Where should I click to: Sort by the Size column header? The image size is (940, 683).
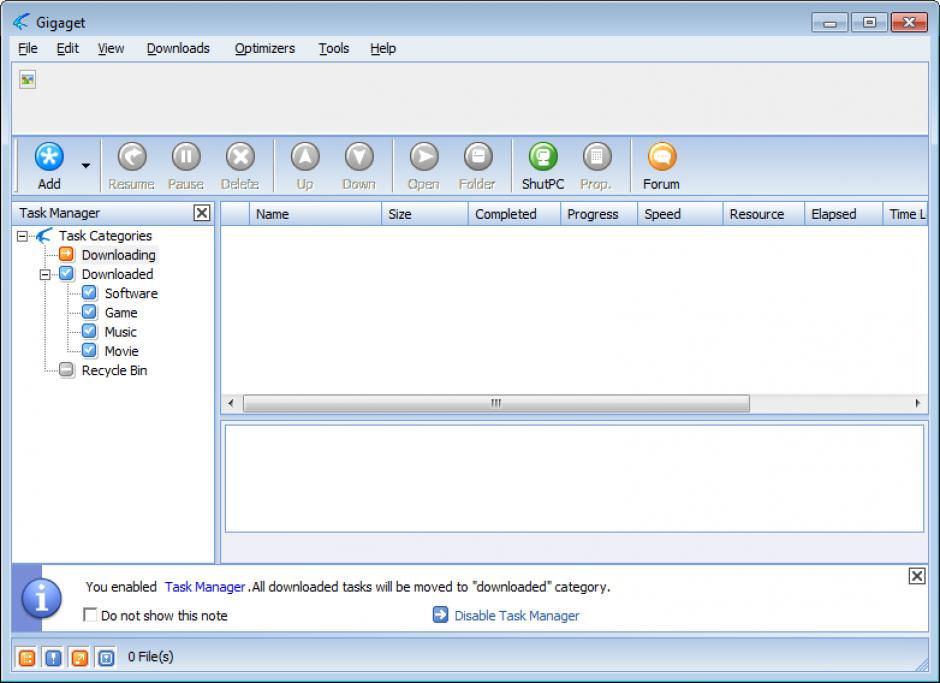424,214
